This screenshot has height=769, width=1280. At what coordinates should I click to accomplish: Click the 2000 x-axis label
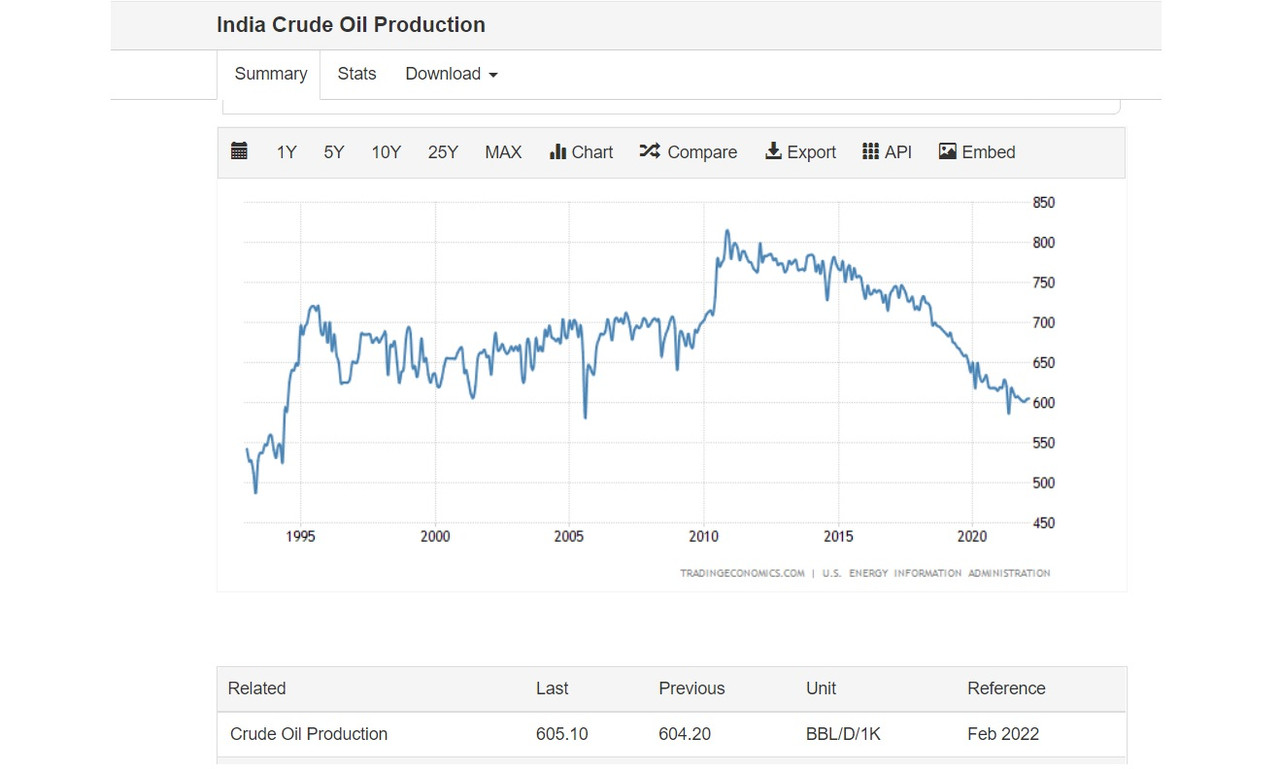tap(435, 537)
